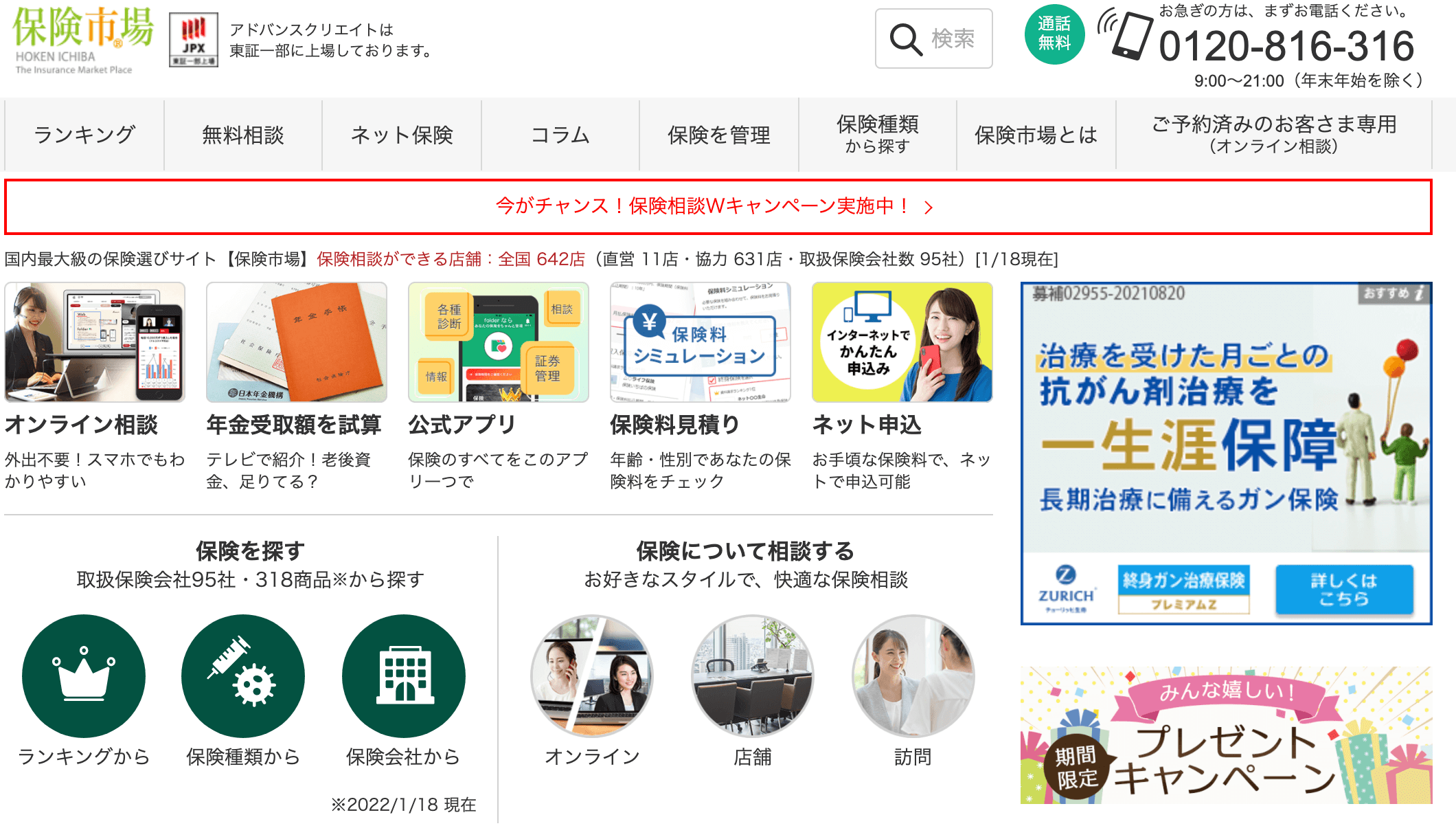This screenshot has width=1456, height=826.
Task: Open the 保険を管理 menu
Action: click(719, 135)
